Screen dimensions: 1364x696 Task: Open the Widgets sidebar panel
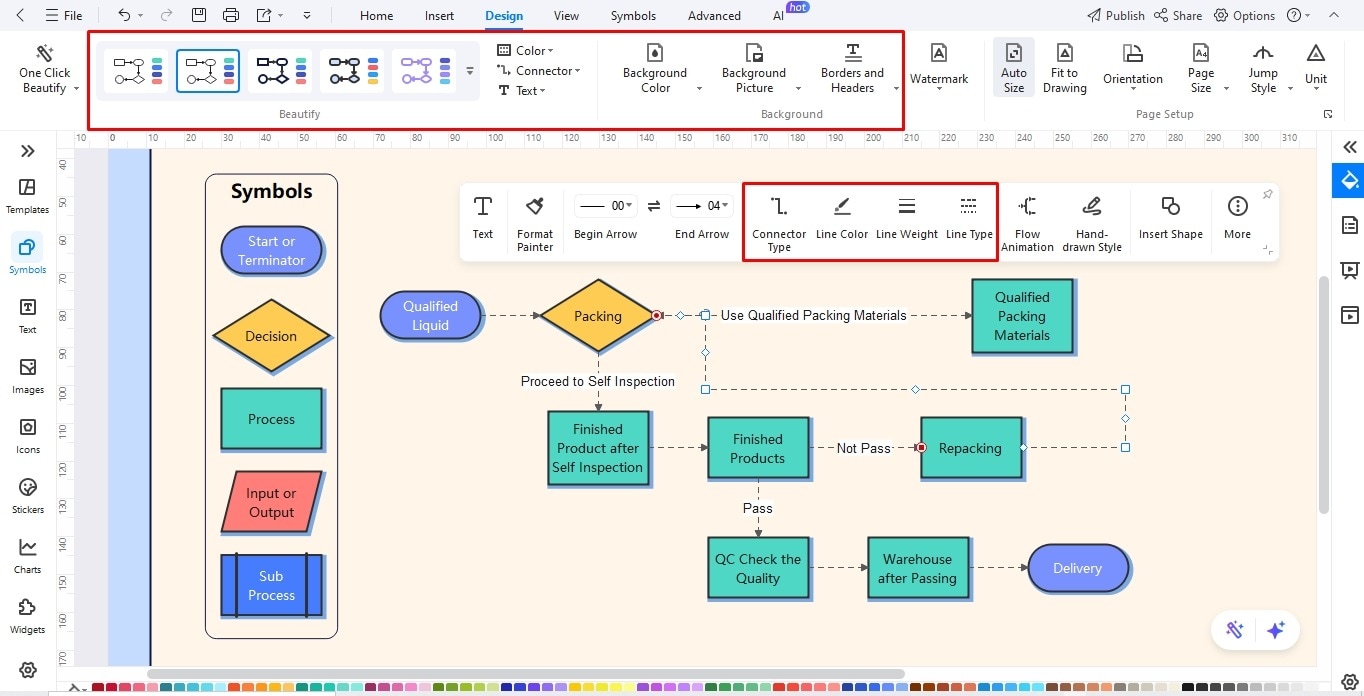click(27, 616)
